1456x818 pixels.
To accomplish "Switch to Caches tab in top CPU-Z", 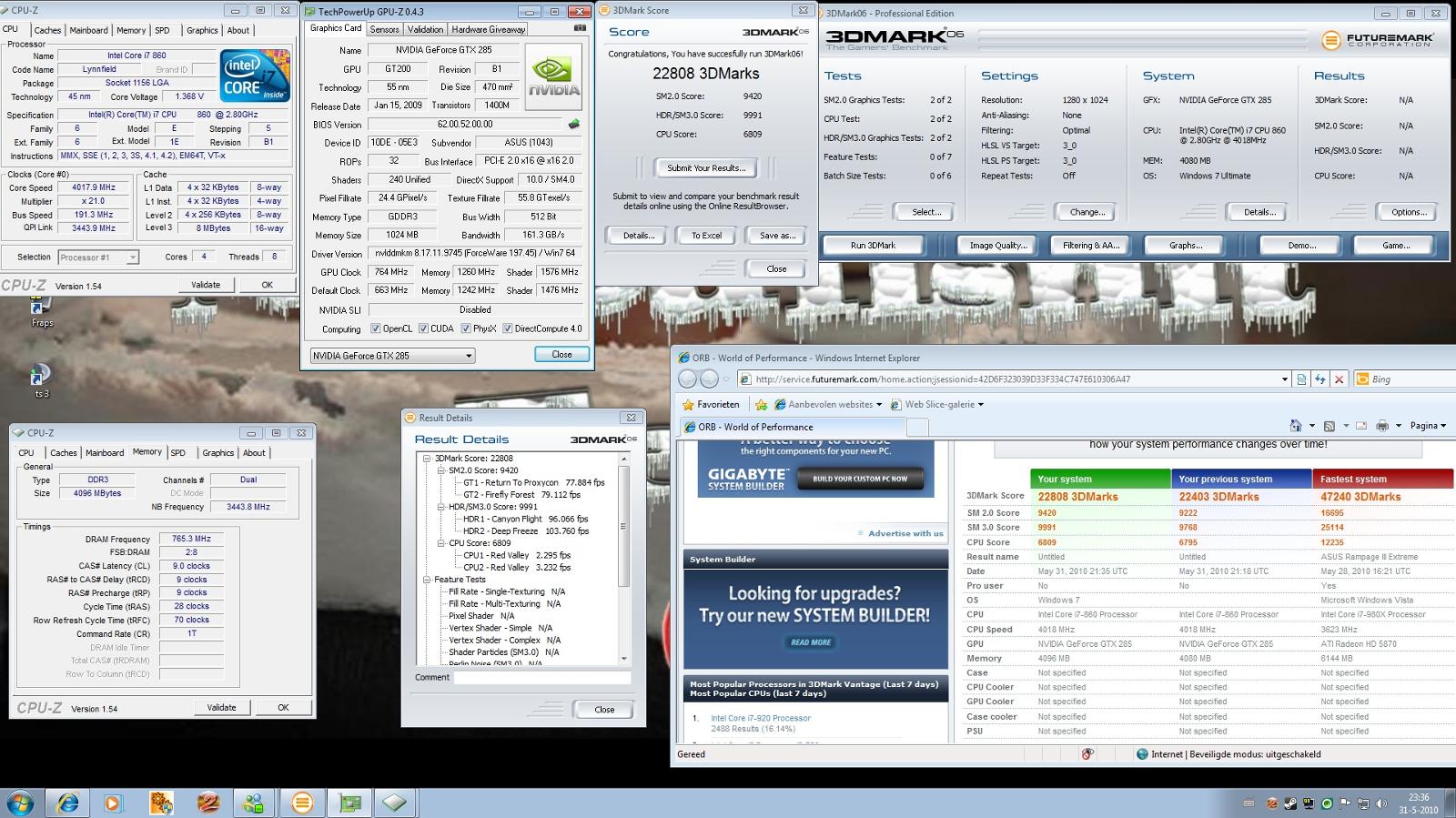I will tap(47, 30).
